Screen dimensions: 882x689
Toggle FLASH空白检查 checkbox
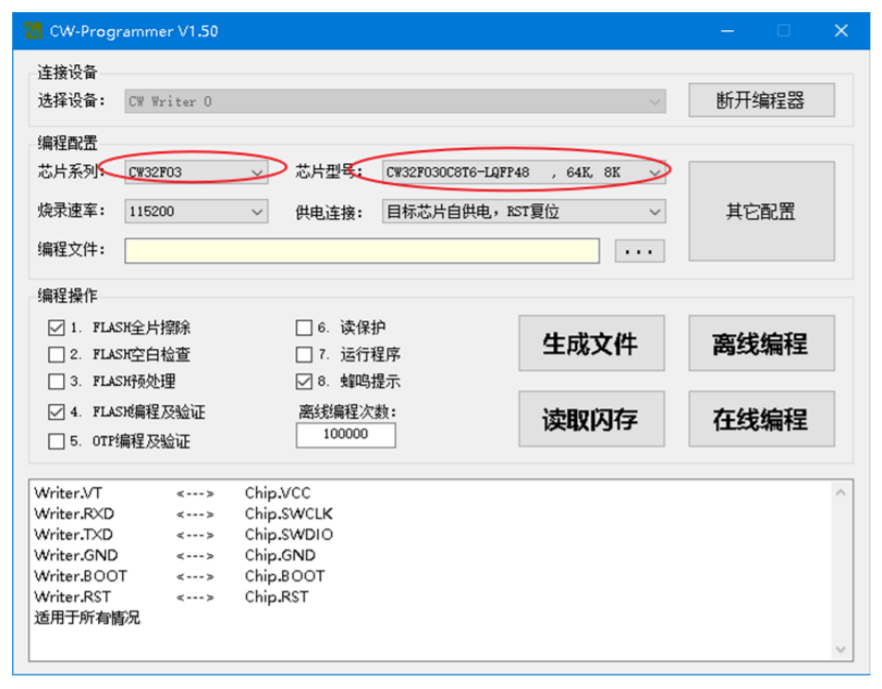pyautogui.click(x=56, y=354)
